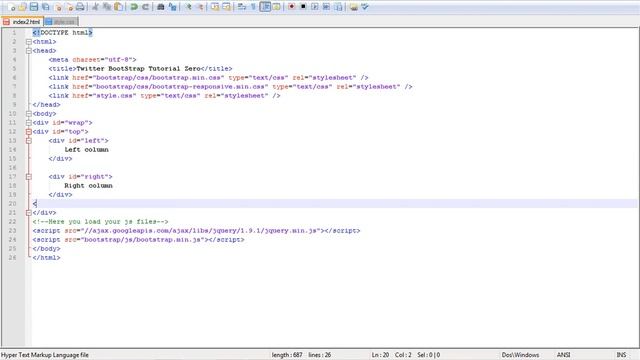The image size is (640, 360).
Task: Collapse the head fold on line 3
Action: pyautogui.click(x=29, y=51)
